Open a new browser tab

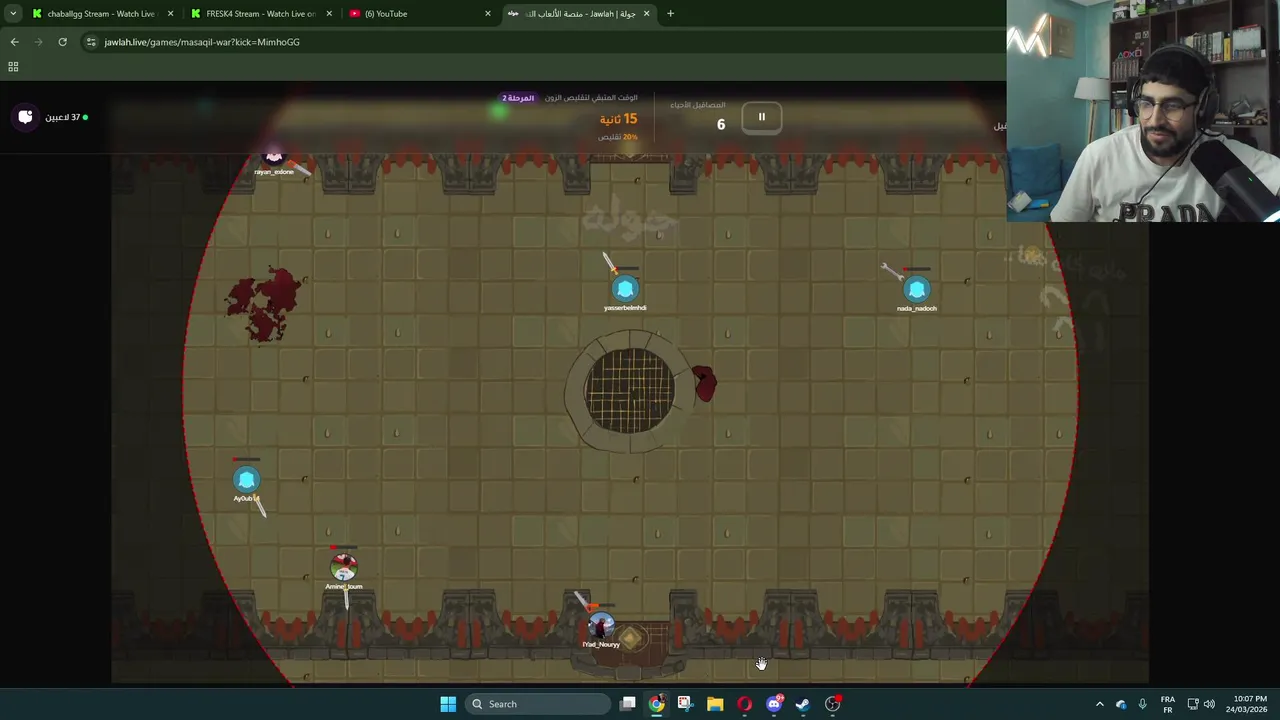pyautogui.click(x=670, y=14)
